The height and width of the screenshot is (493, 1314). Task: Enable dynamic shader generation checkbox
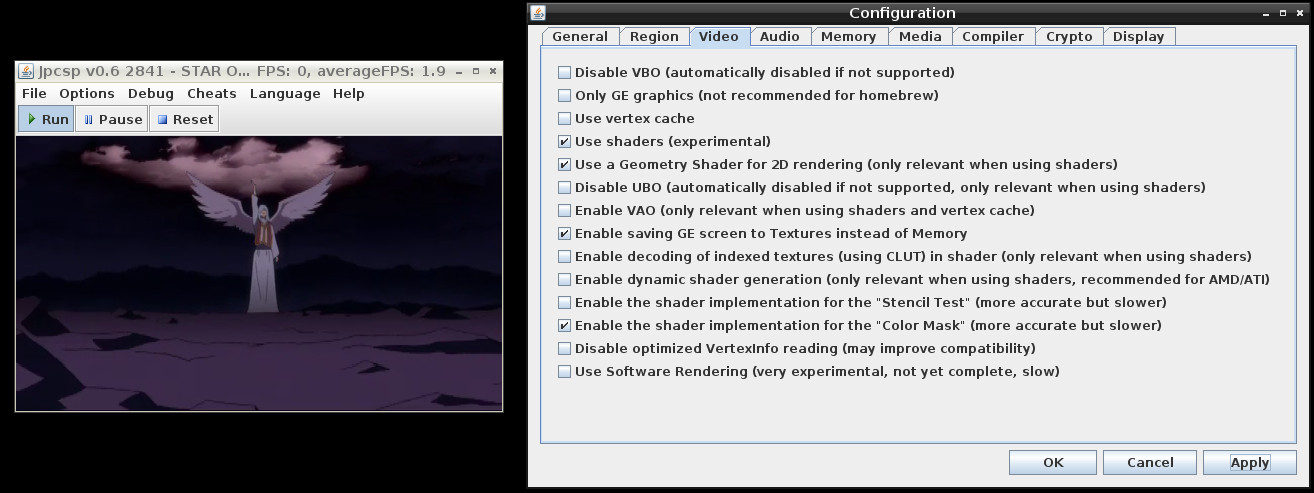coord(565,279)
